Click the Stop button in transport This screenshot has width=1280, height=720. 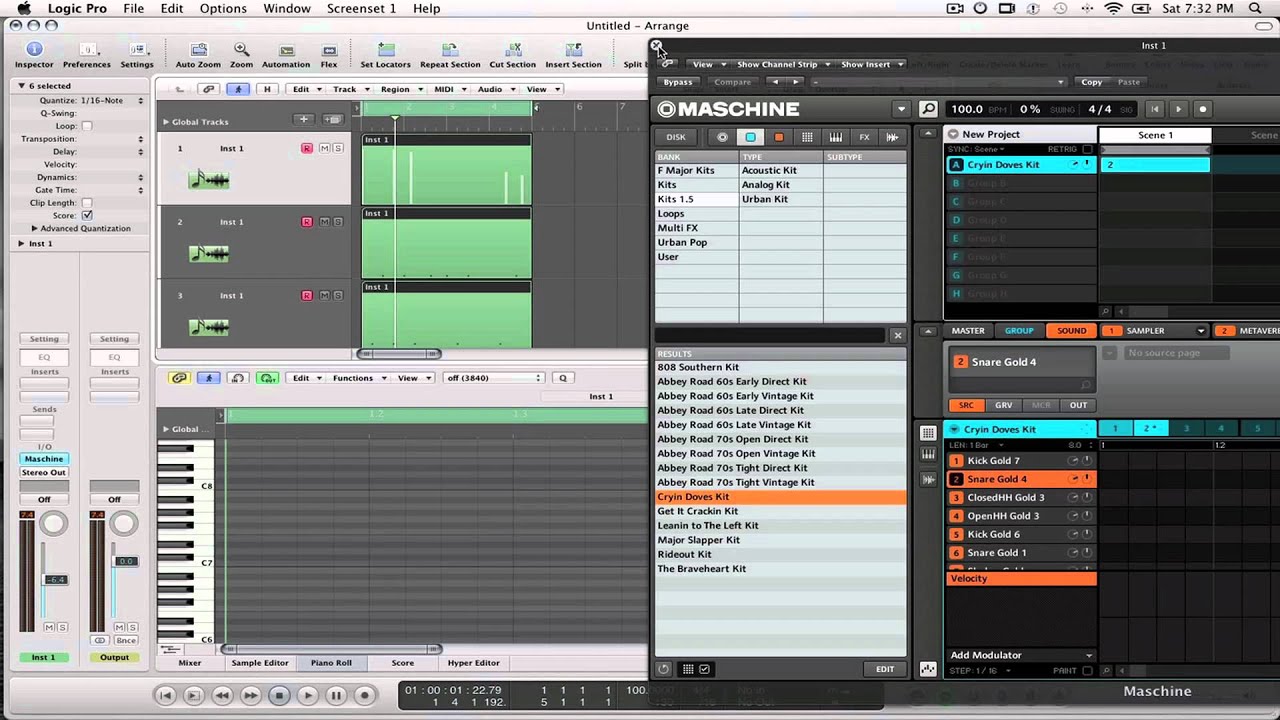pos(279,695)
